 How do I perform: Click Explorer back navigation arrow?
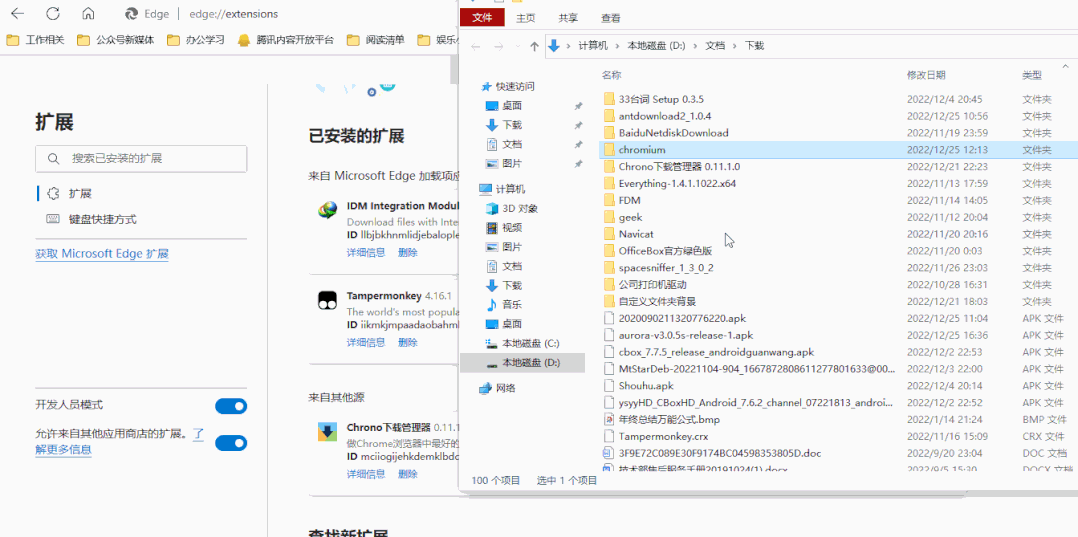coord(476,46)
